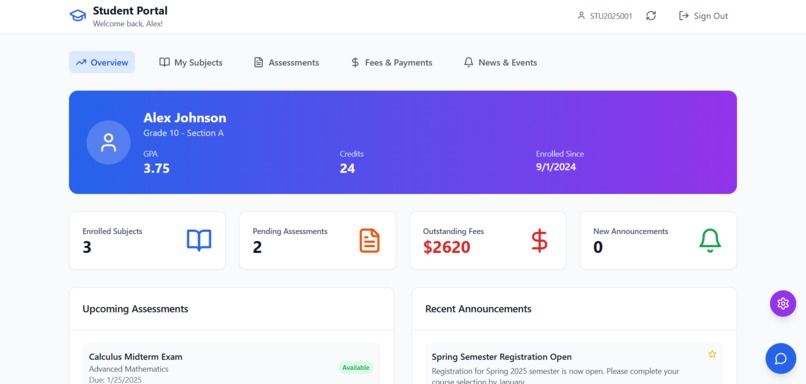Open the Calculus Midterm Exam entry
The image size is (806, 384).
click(x=231, y=364)
